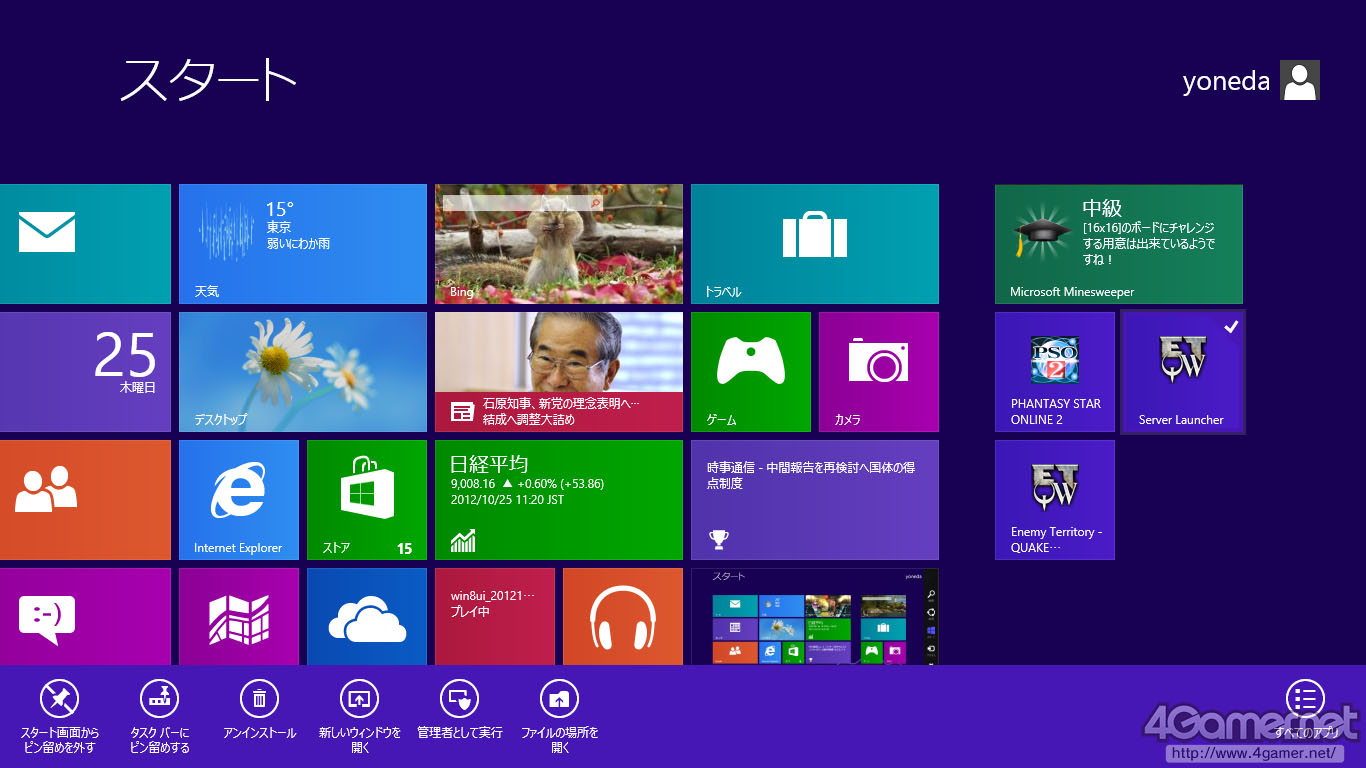Click the アンインストール trash button
Viewport: 1366px width, 768px height.
(259, 710)
